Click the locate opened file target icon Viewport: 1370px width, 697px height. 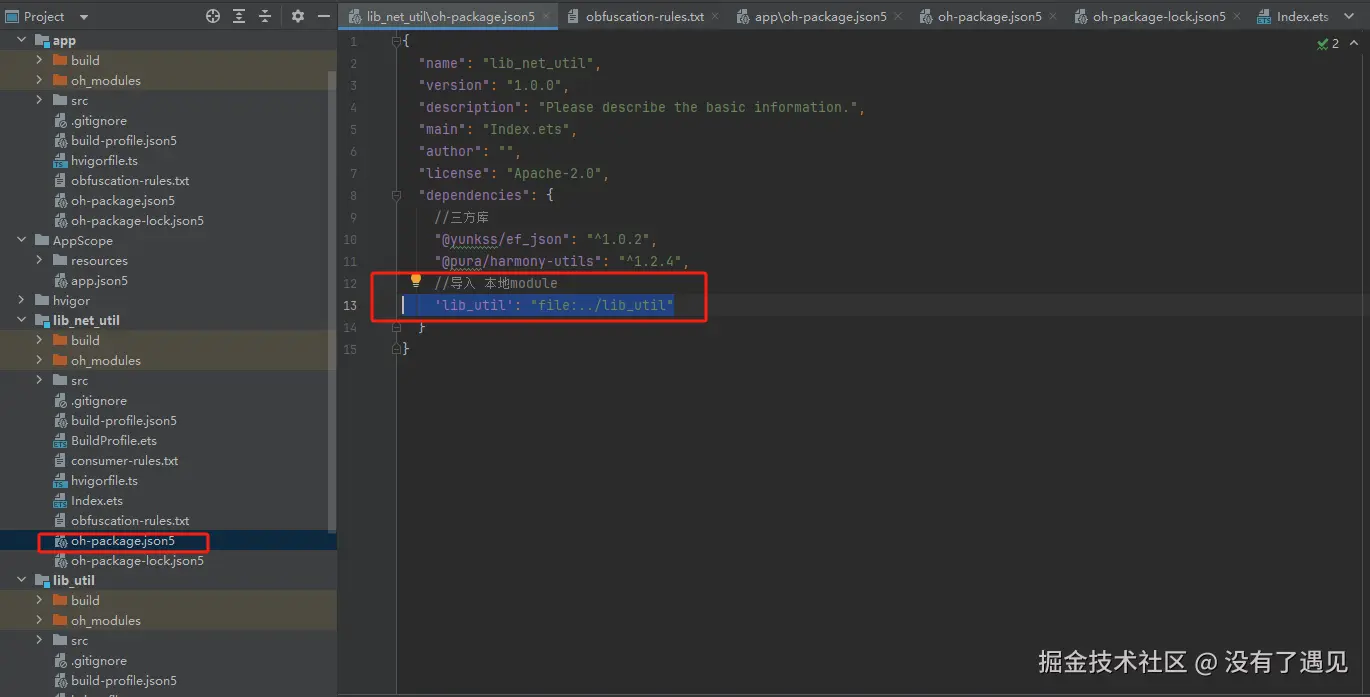[212, 16]
